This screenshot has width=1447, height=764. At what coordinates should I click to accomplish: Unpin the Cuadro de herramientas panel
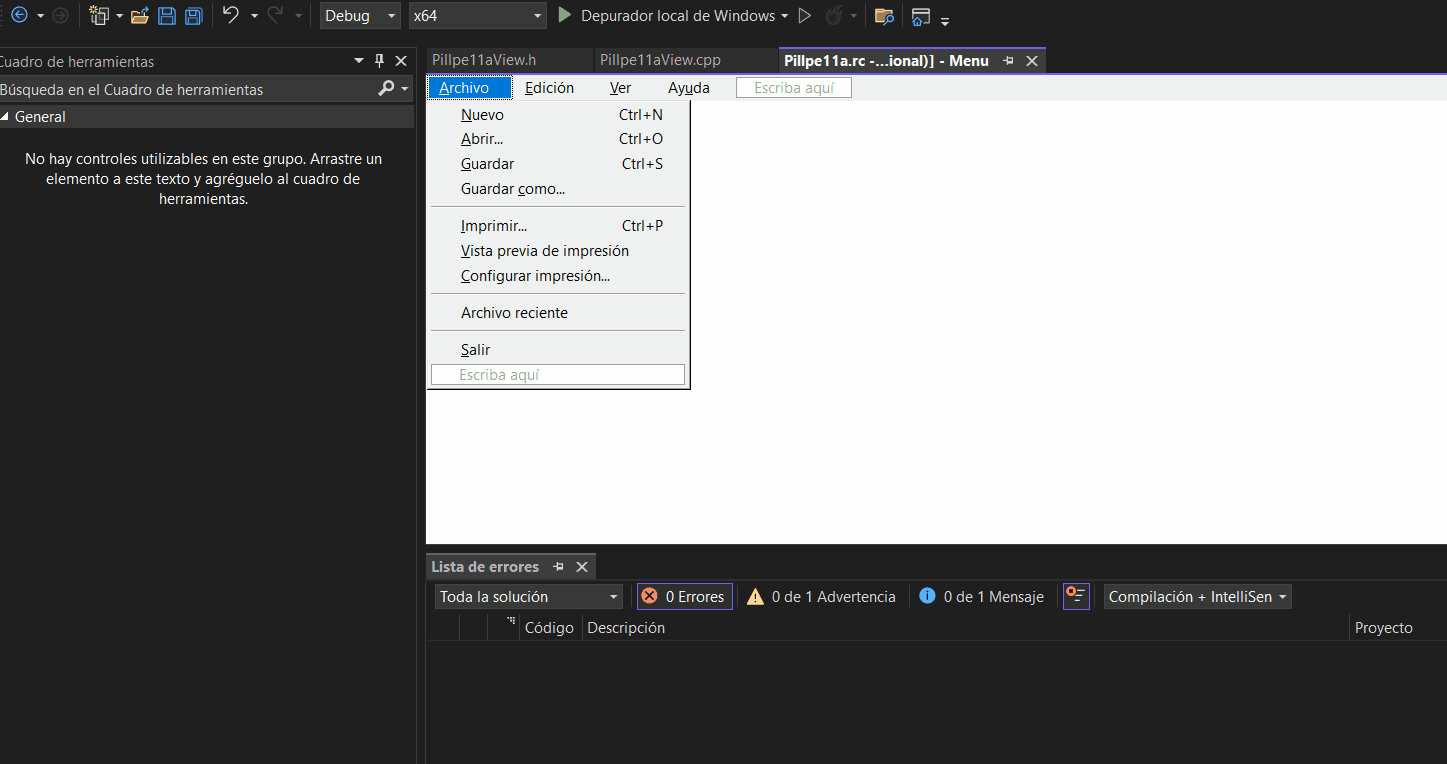coord(379,61)
